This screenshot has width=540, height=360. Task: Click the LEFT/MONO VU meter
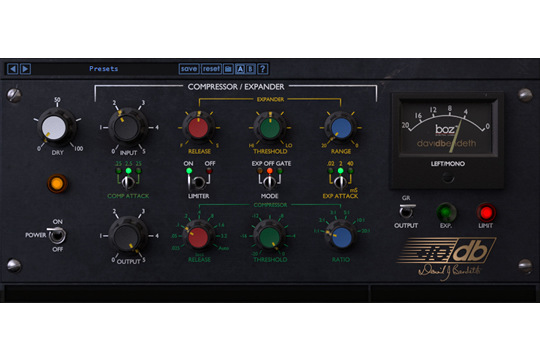pos(448,127)
